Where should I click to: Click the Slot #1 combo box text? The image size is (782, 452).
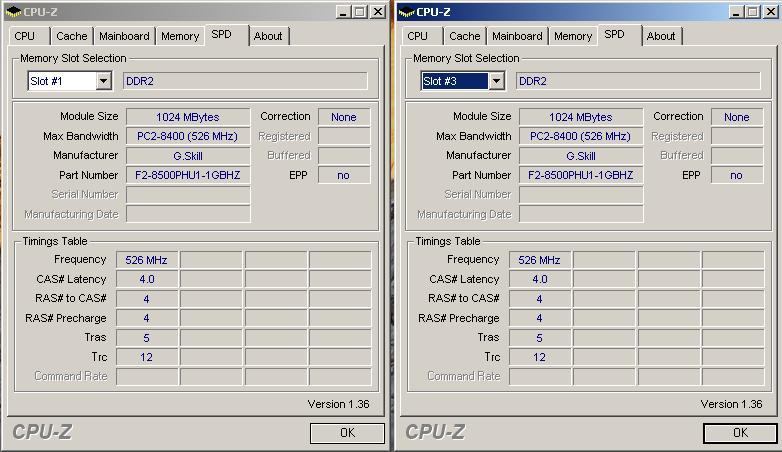coord(62,81)
